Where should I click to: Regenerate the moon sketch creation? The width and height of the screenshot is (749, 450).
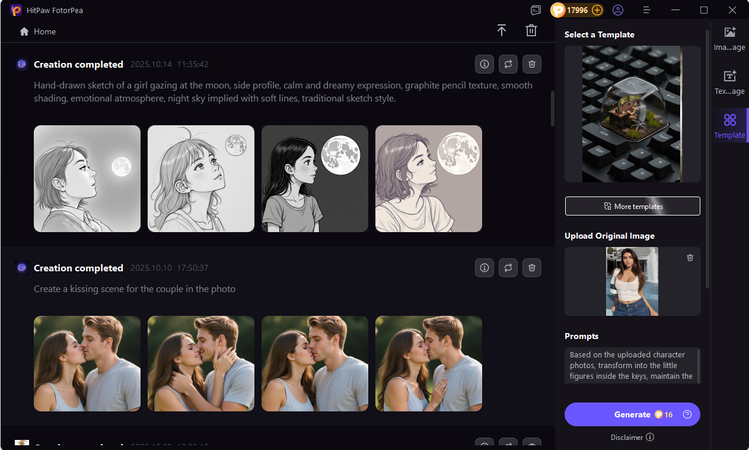[508, 64]
